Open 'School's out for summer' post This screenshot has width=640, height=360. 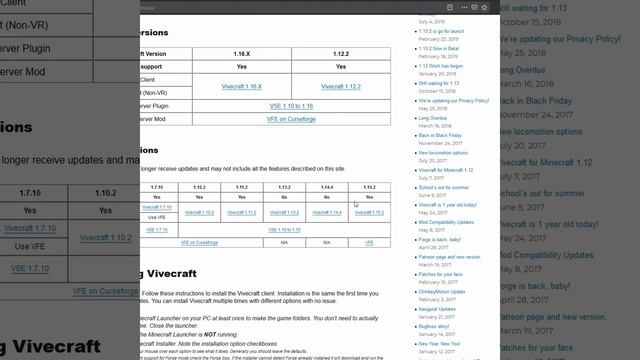click(444, 187)
